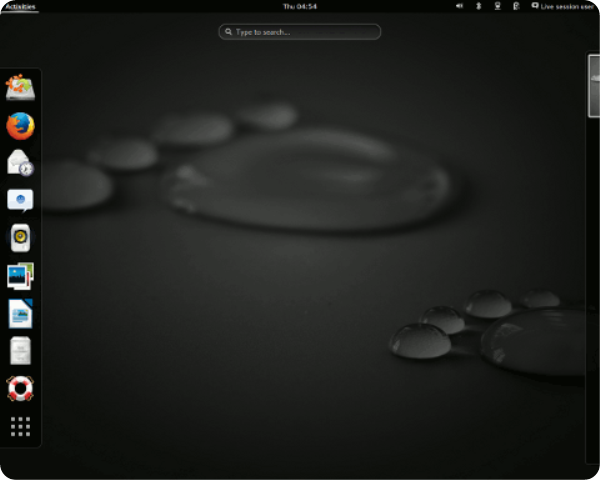600x480 pixels.
Task: Open the Files file manager icon
Action: (x=20, y=351)
